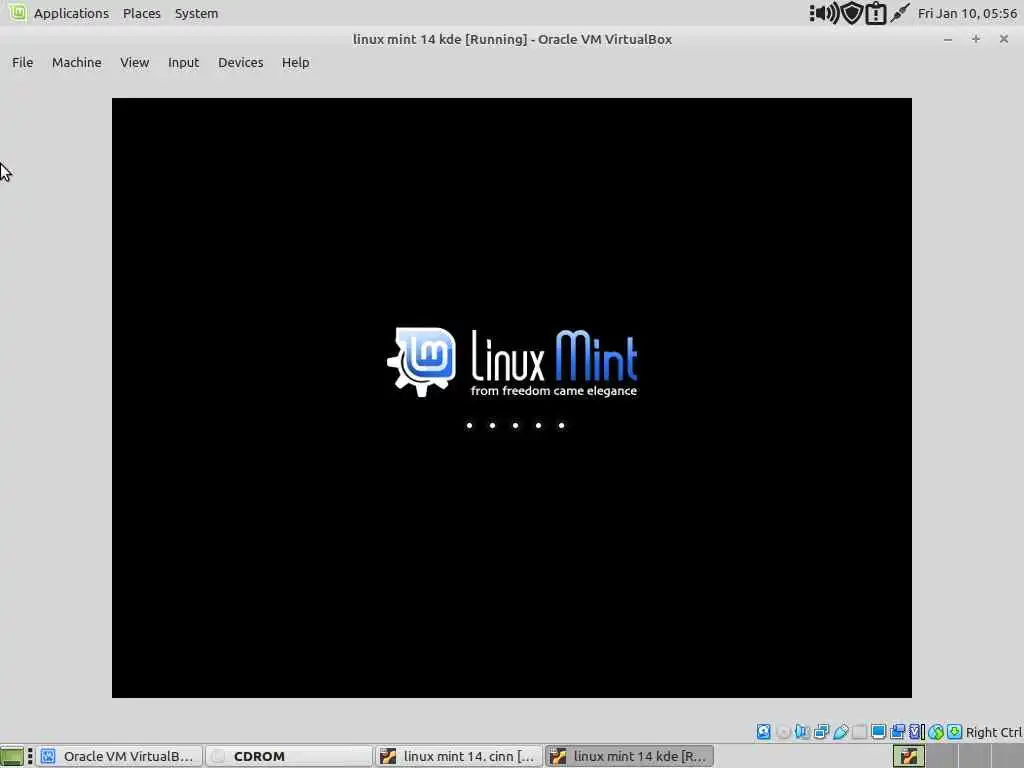Open the Applications menu in top panel
1024x768 pixels.
tap(71, 13)
